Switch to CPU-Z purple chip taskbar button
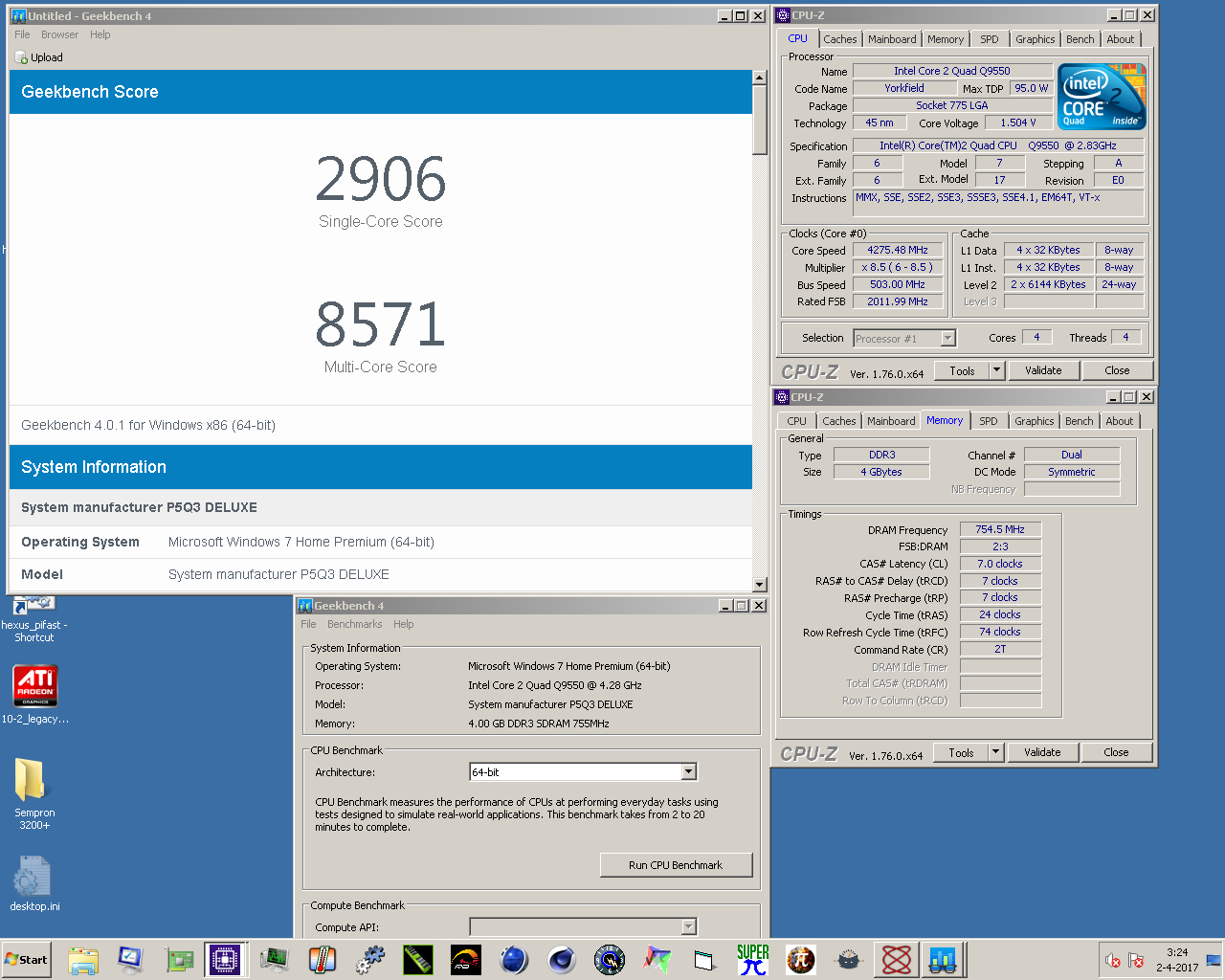This screenshot has height=980, width=1225. point(225,960)
